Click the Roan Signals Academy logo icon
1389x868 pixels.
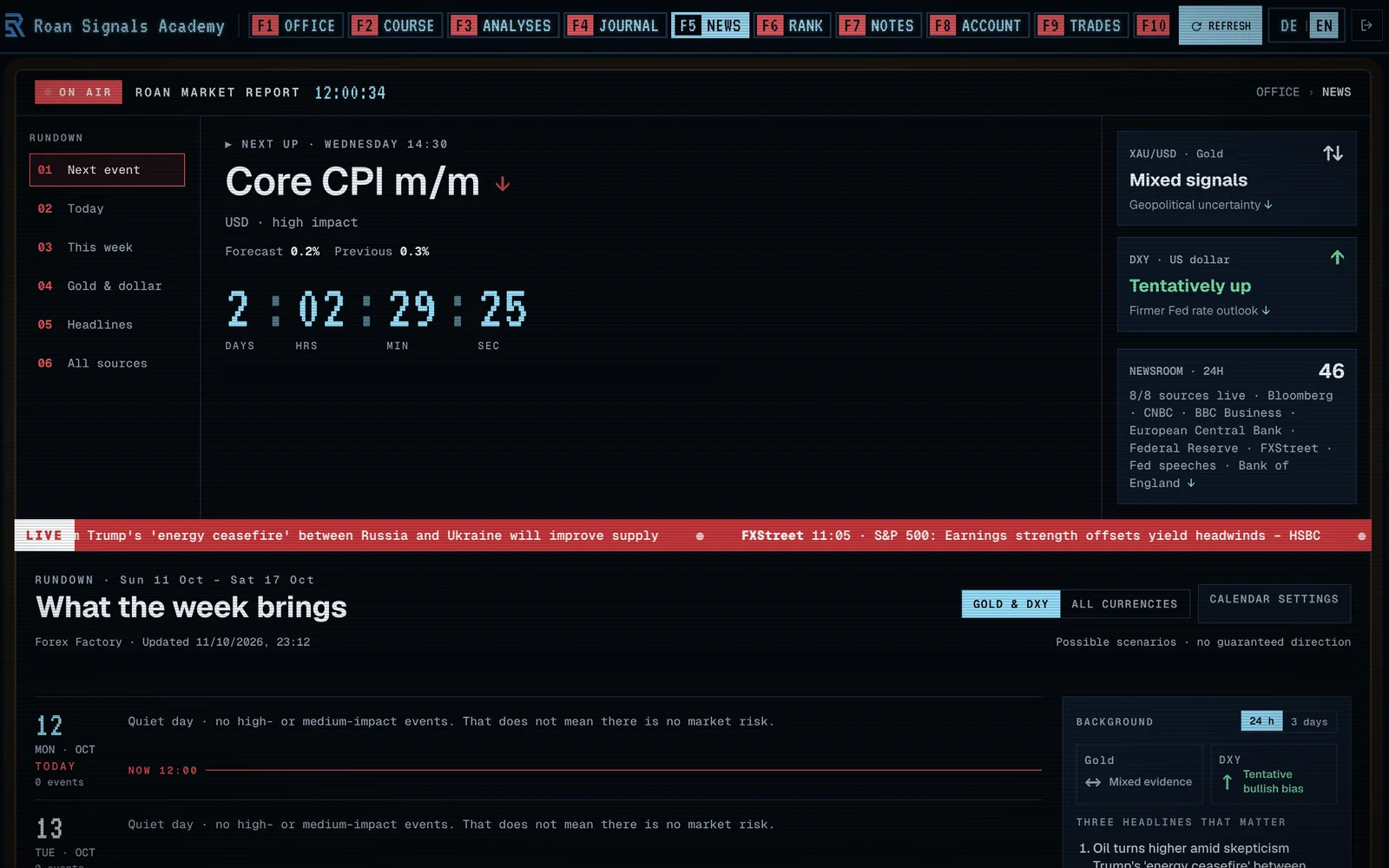click(x=15, y=26)
